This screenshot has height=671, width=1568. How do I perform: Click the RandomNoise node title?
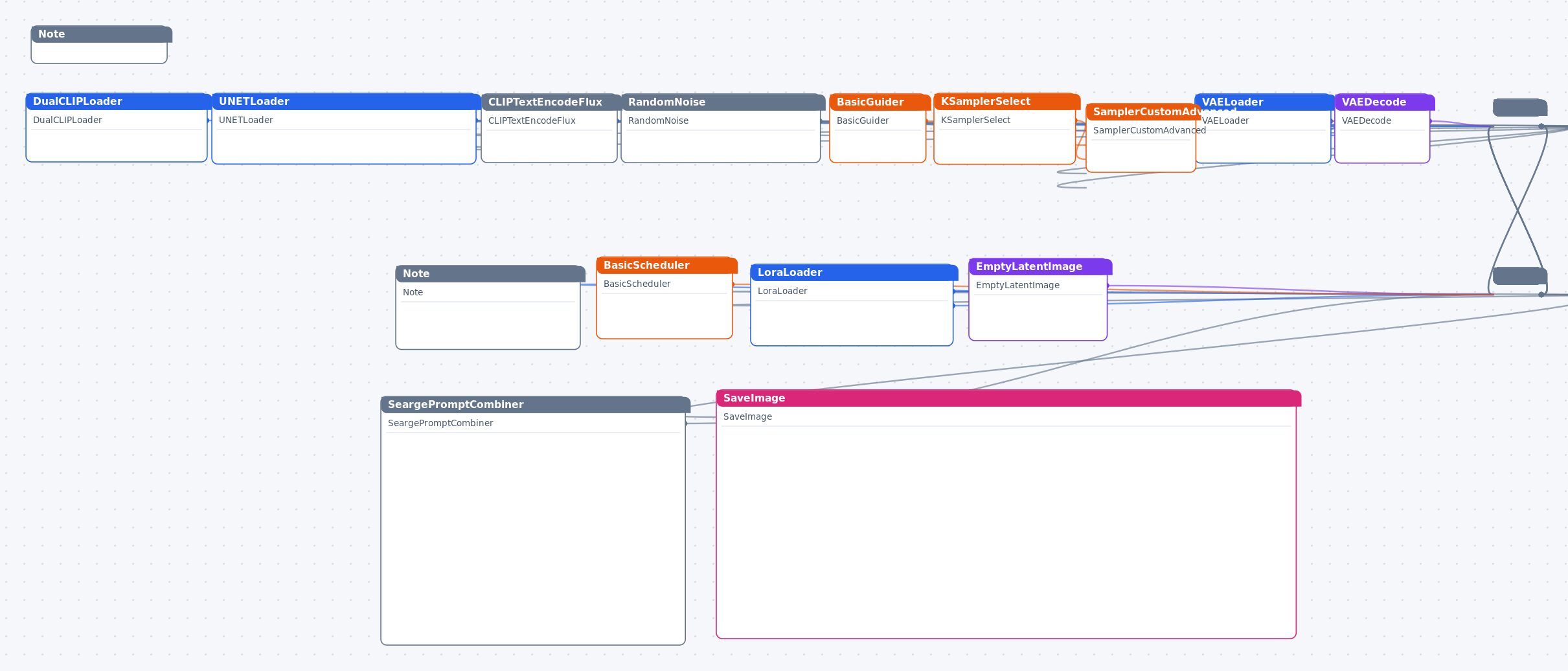click(723, 102)
